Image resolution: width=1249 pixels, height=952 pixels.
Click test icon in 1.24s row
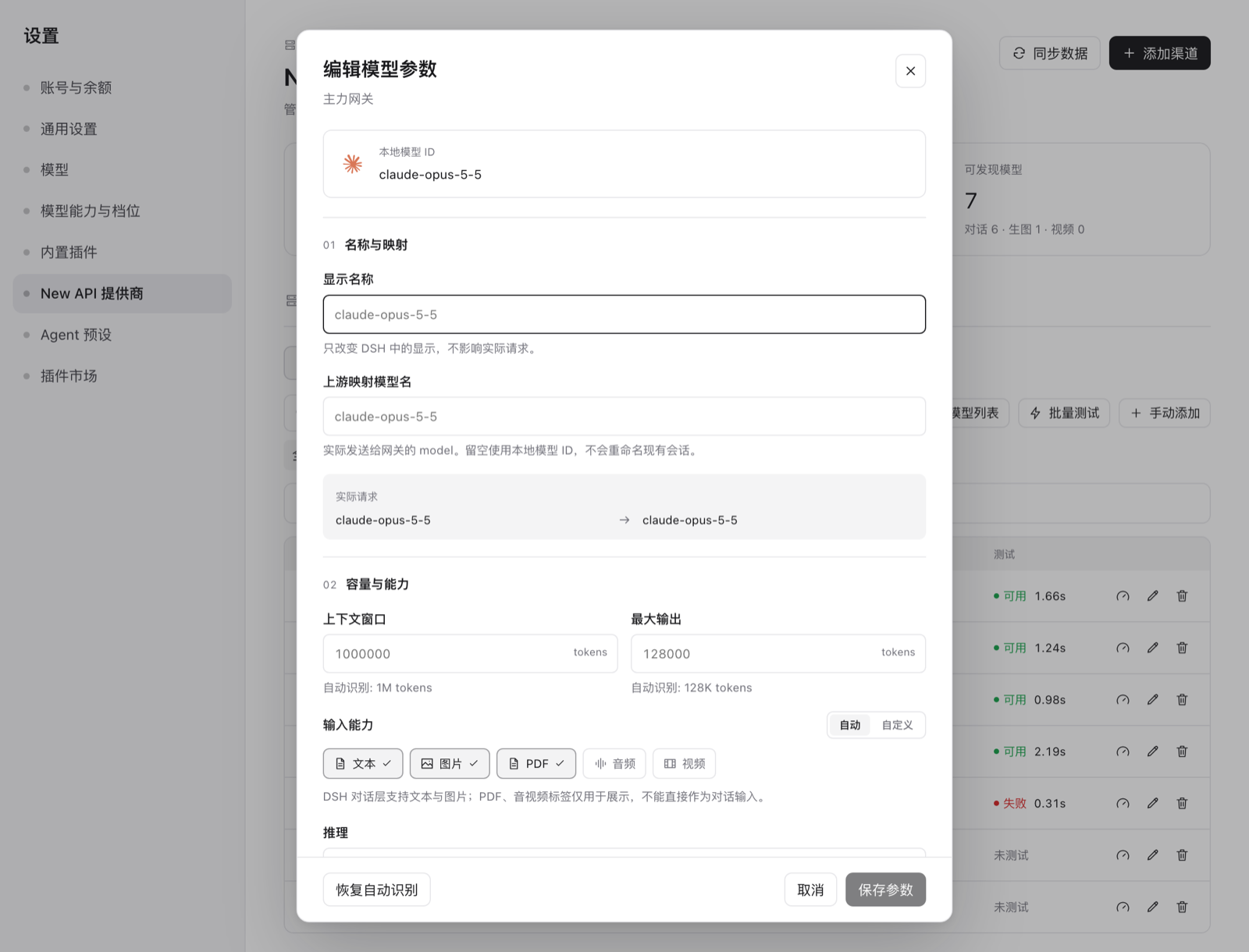pos(1123,648)
